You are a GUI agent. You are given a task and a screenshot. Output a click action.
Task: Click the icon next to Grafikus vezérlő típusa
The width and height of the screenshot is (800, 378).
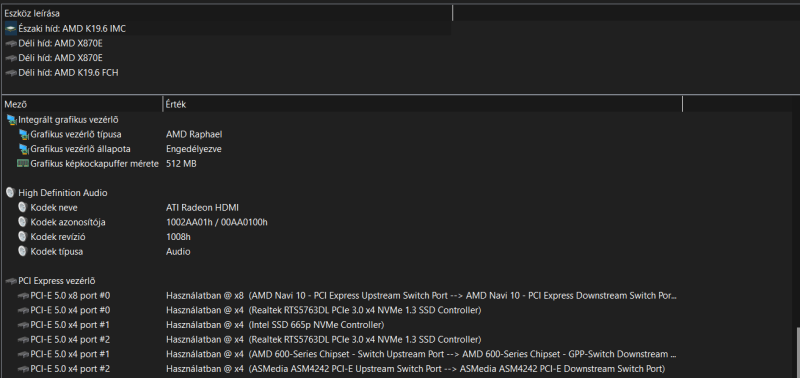(x=23, y=135)
